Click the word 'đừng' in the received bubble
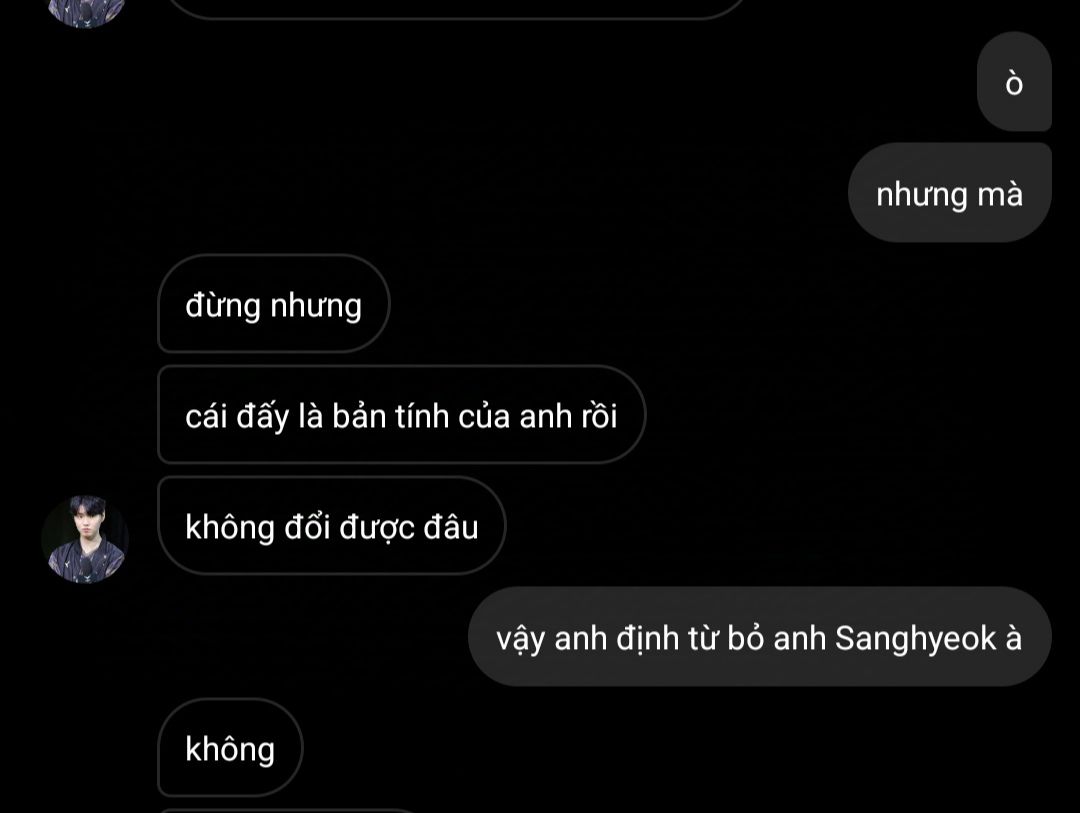The width and height of the screenshot is (1080, 813). click(x=223, y=306)
